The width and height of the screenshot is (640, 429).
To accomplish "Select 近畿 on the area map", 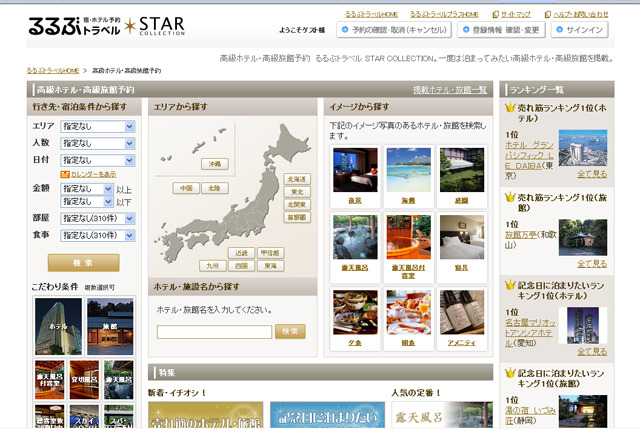I will (x=241, y=253).
